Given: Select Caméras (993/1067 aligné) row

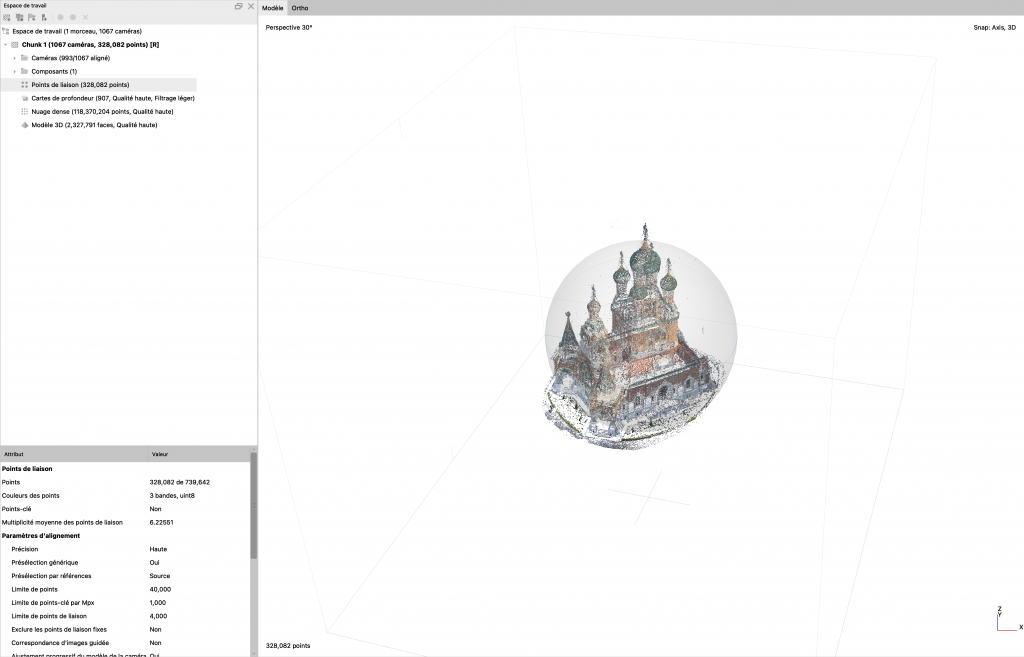Looking at the screenshot, I should 71,58.
